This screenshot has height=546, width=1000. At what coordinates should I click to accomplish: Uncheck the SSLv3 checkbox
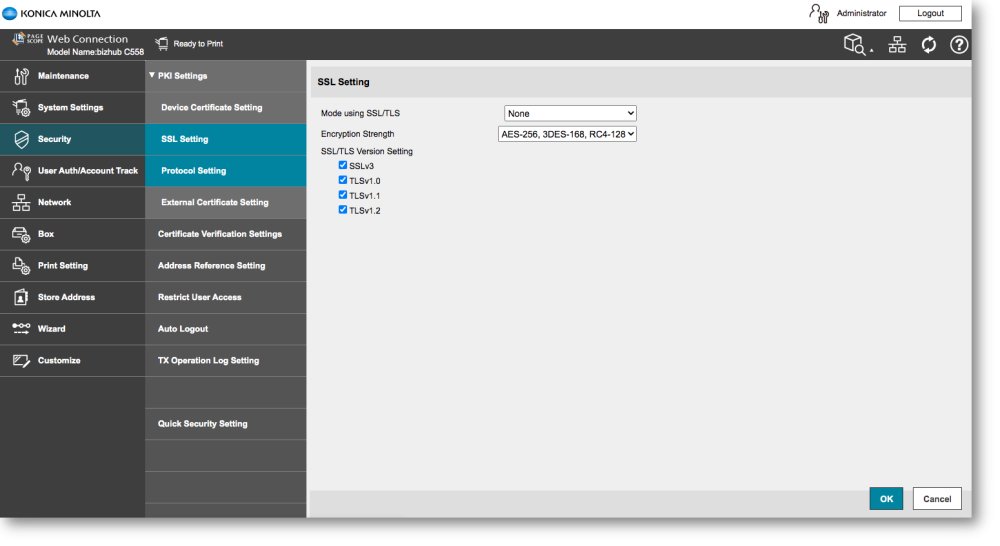pyautogui.click(x=342, y=165)
